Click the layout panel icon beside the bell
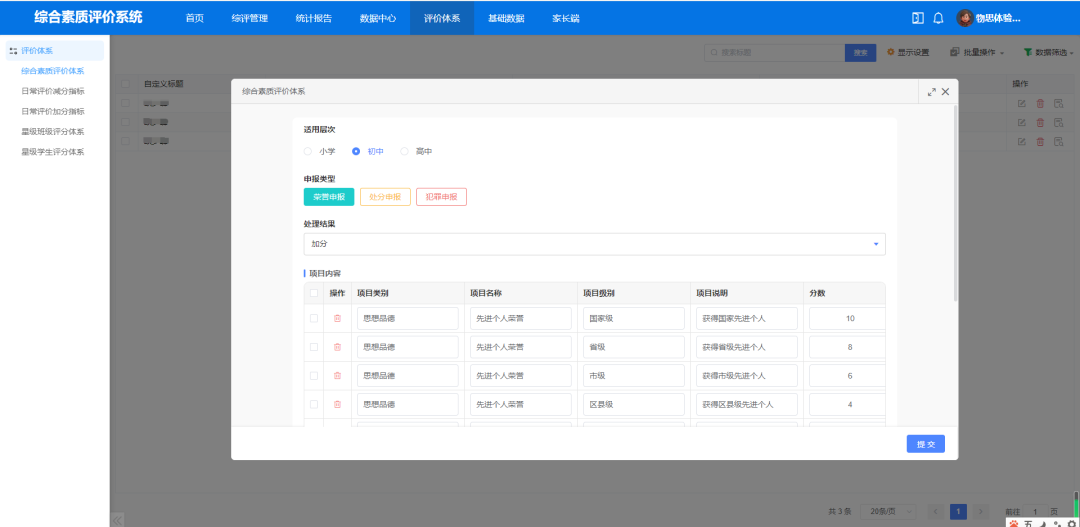This screenshot has height=527, width=1080. [x=917, y=18]
